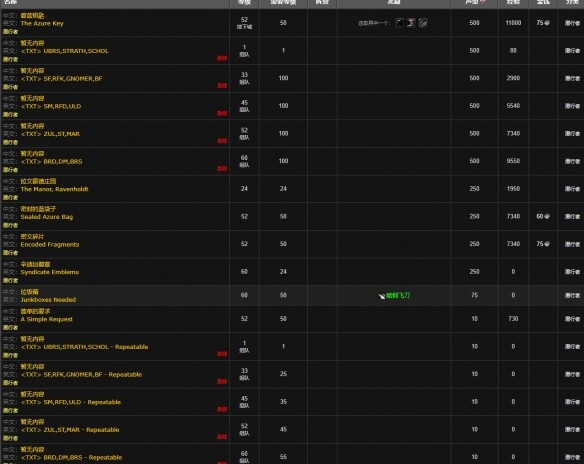
Task: Click the silver coin icon in Encoded Fragments row
Action: point(547,244)
